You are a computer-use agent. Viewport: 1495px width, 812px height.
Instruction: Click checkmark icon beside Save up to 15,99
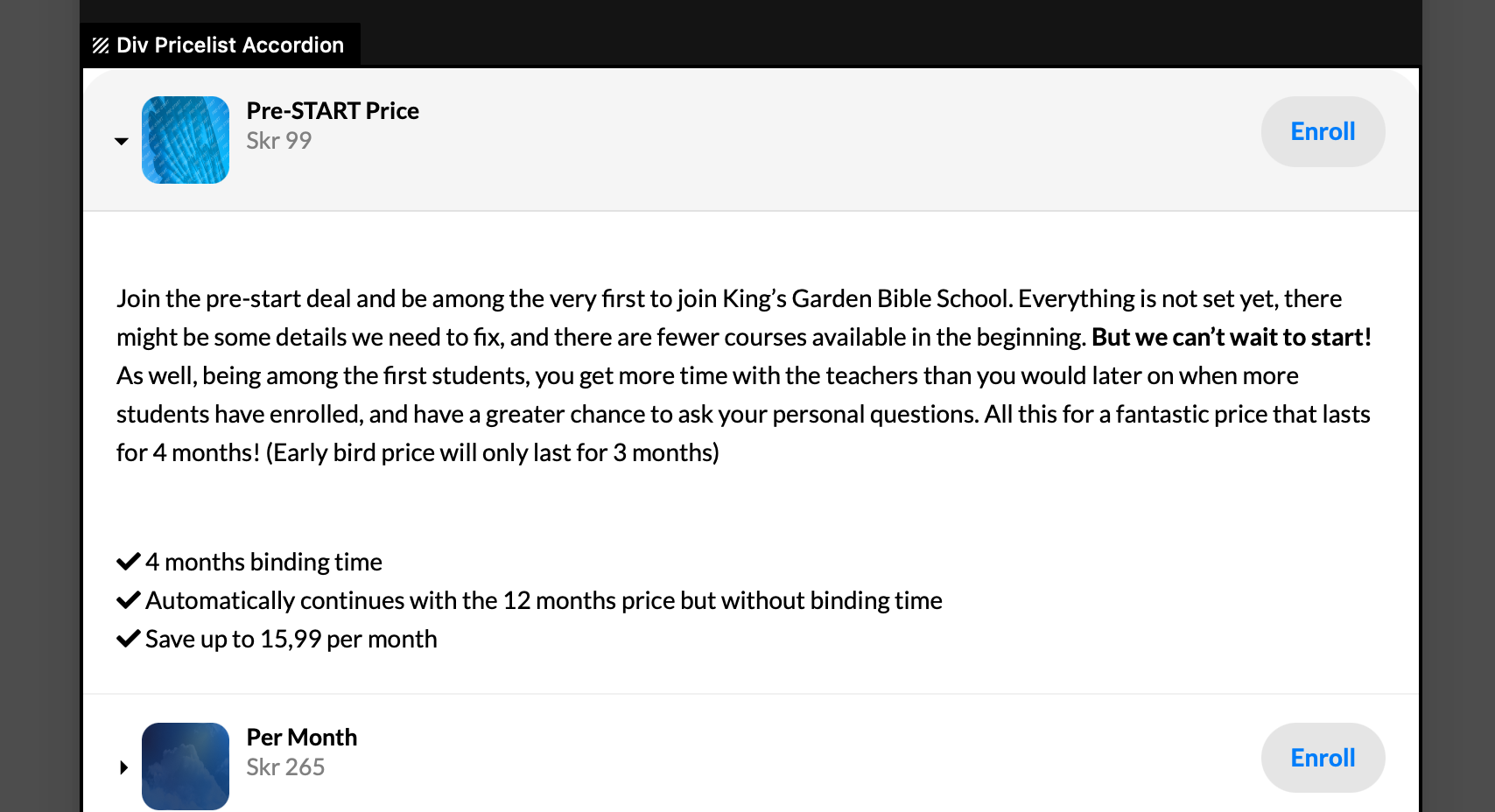point(129,639)
